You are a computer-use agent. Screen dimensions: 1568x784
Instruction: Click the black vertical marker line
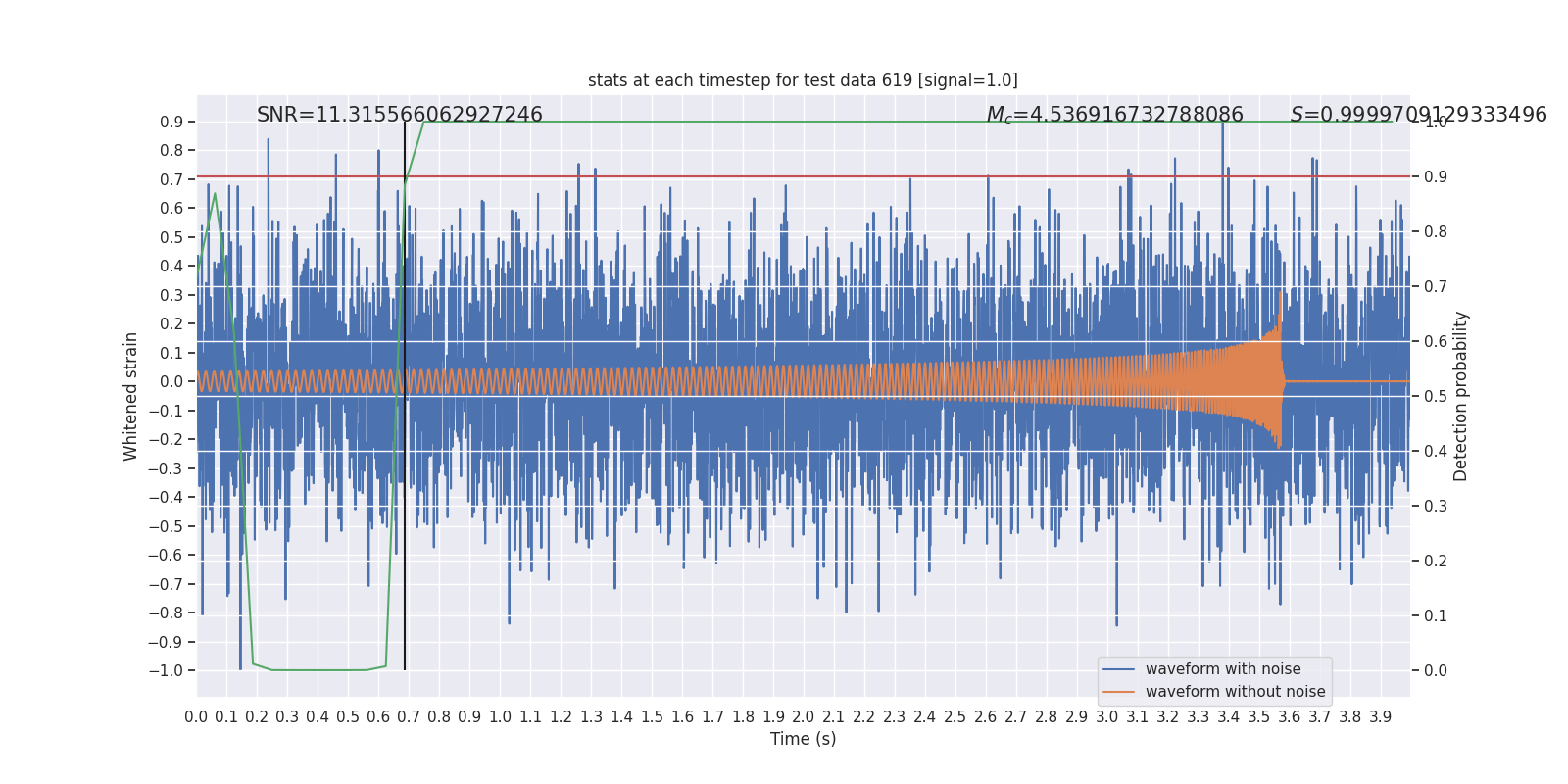405,396
